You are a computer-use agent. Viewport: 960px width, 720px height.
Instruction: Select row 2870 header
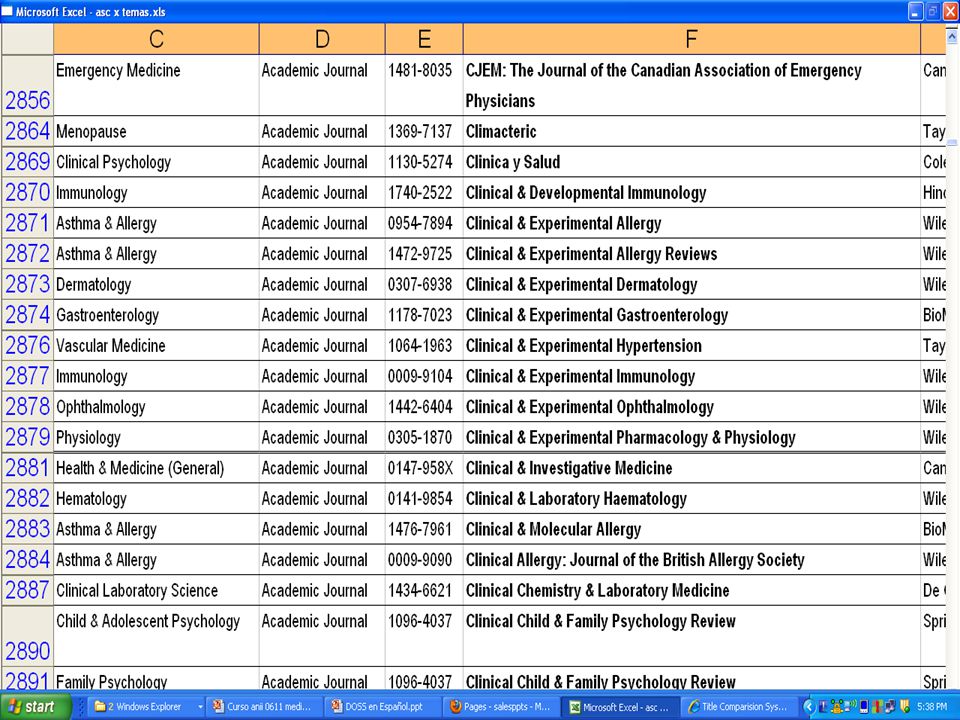[x=28, y=192]
